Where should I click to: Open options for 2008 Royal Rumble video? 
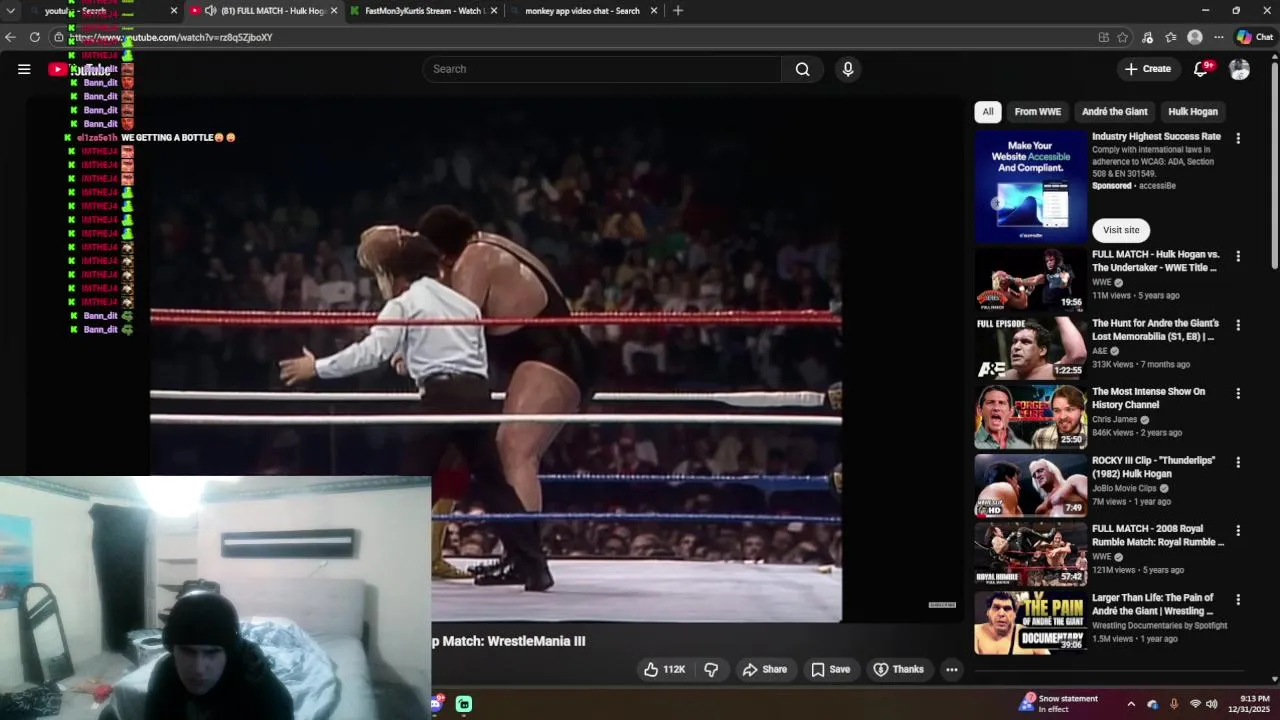pyautogui.click(x=1238, y=530)
